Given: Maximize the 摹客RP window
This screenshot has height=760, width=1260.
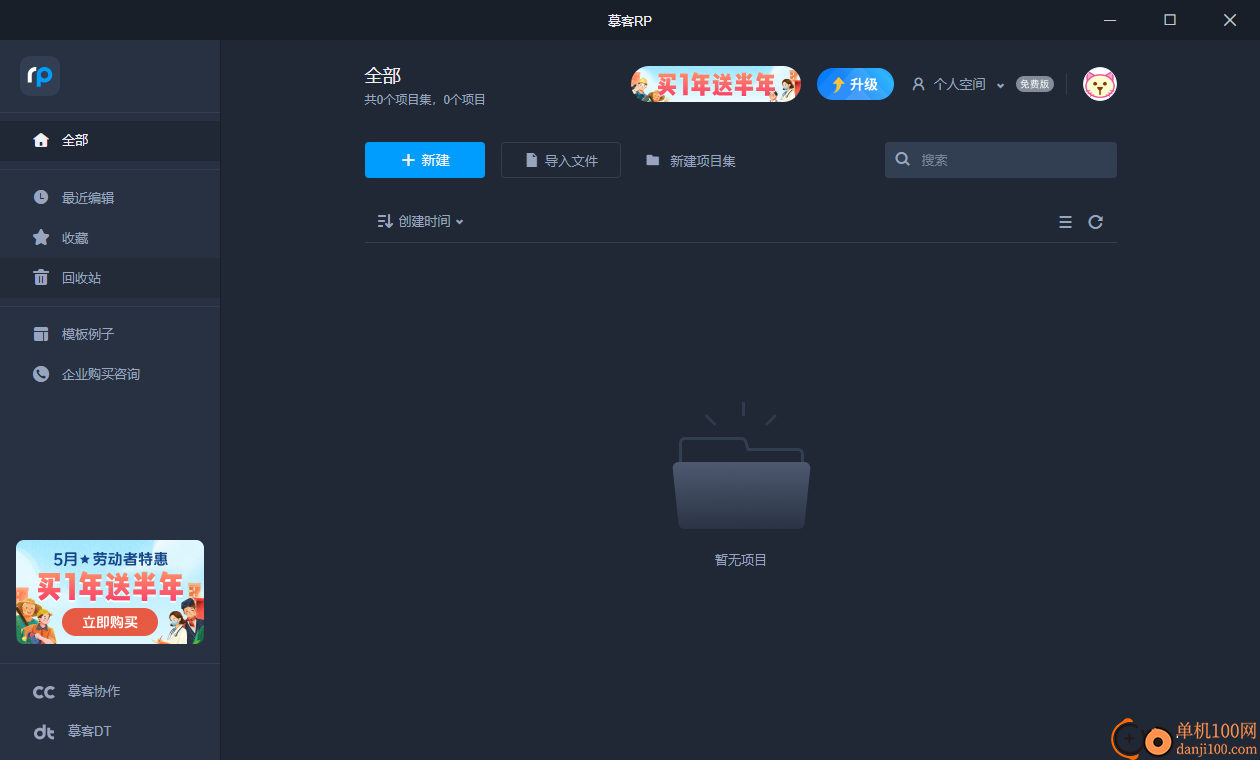Looking at the screenshot, I should pyautogui.click(x=1170, y=20).
